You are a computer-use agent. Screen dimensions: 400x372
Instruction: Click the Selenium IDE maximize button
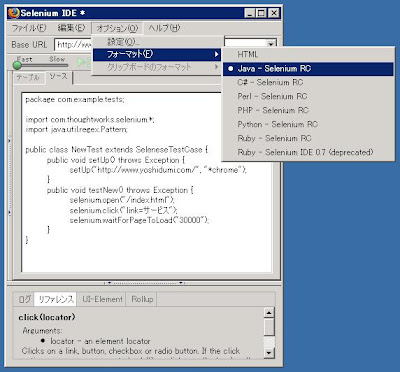click(x=261, y=13)
